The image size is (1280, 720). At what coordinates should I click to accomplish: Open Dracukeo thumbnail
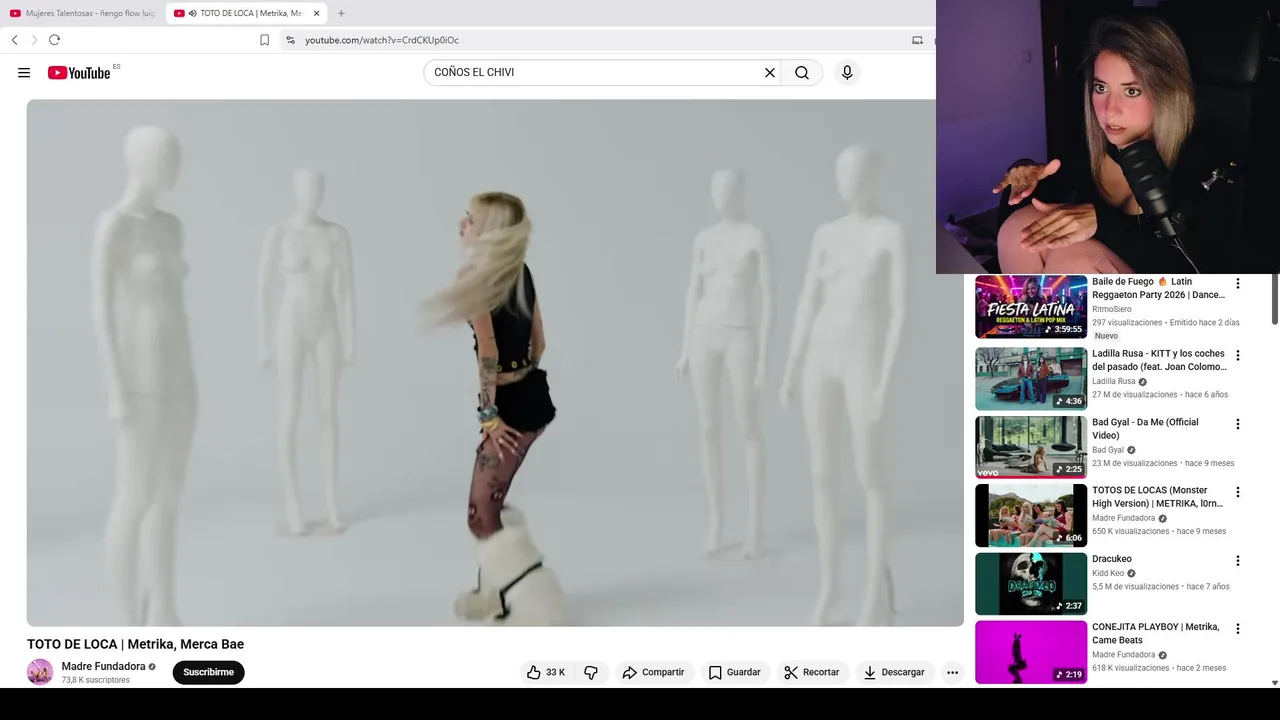(x=1031, y=584)
